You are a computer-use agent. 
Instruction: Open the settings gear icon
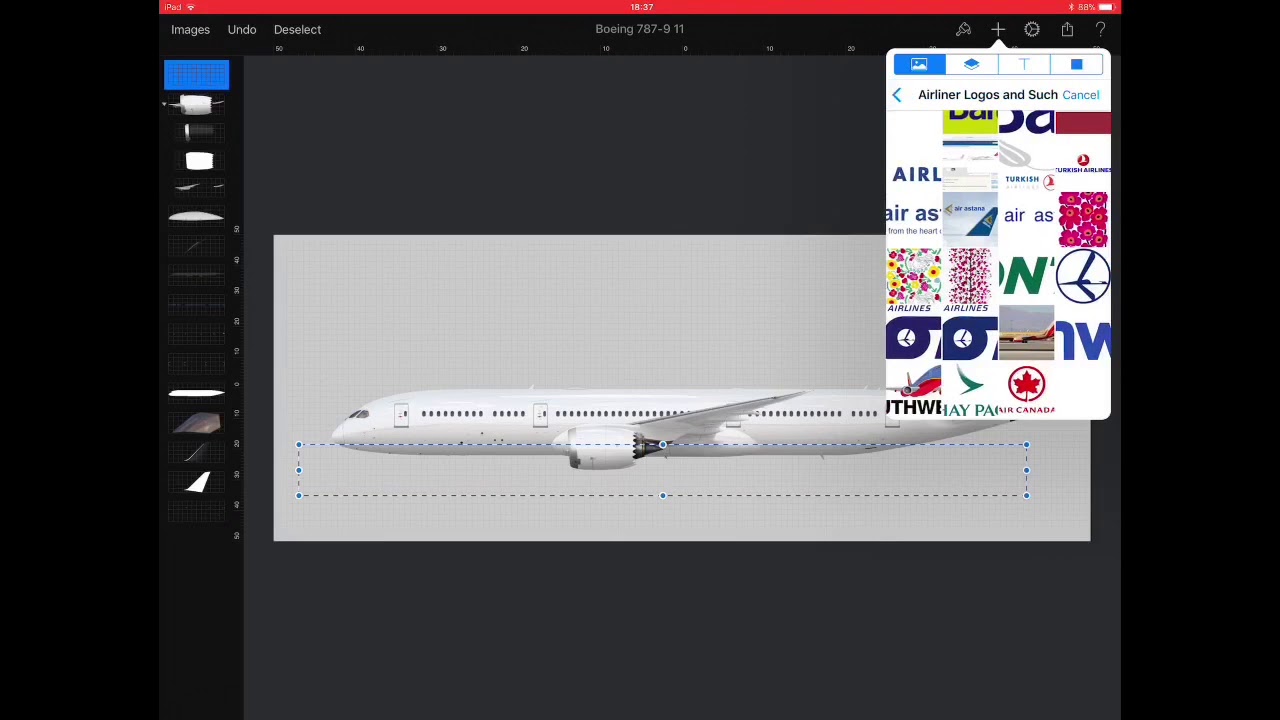[1032, 30]
